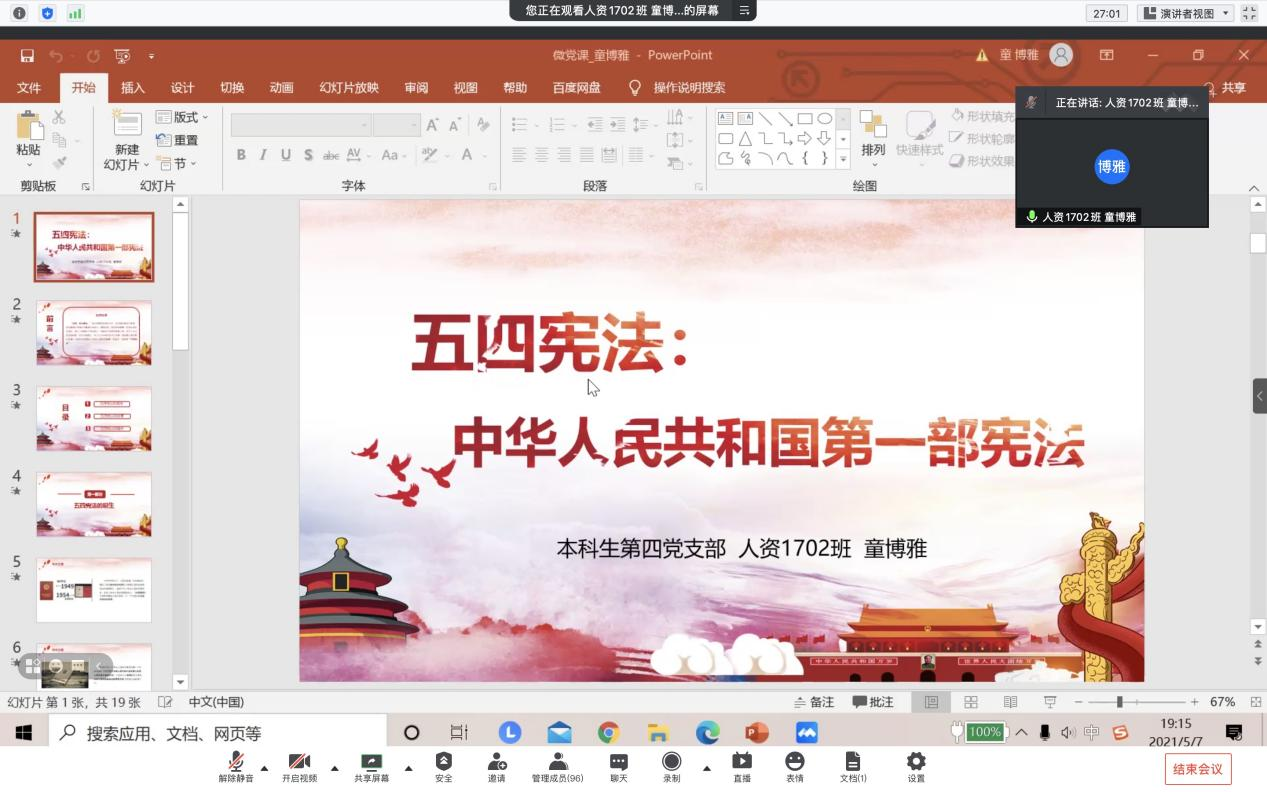Switch to the Insert ribbon tab
The height and width of the screenshot is (792, 1267).
click(x=133, y=88)
